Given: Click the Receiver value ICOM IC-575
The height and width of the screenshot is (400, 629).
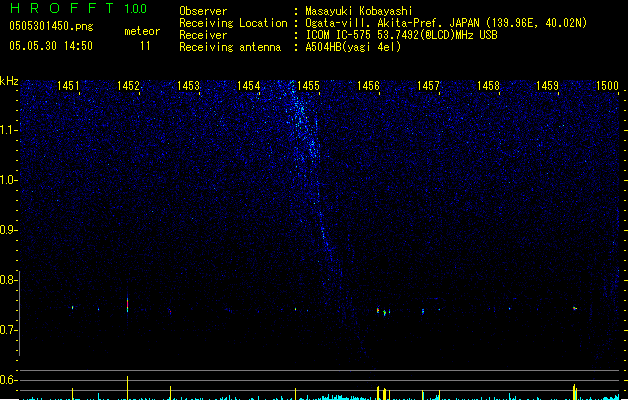Looking at the screenshot, I should pyautogui.click(x=340, y=35).
